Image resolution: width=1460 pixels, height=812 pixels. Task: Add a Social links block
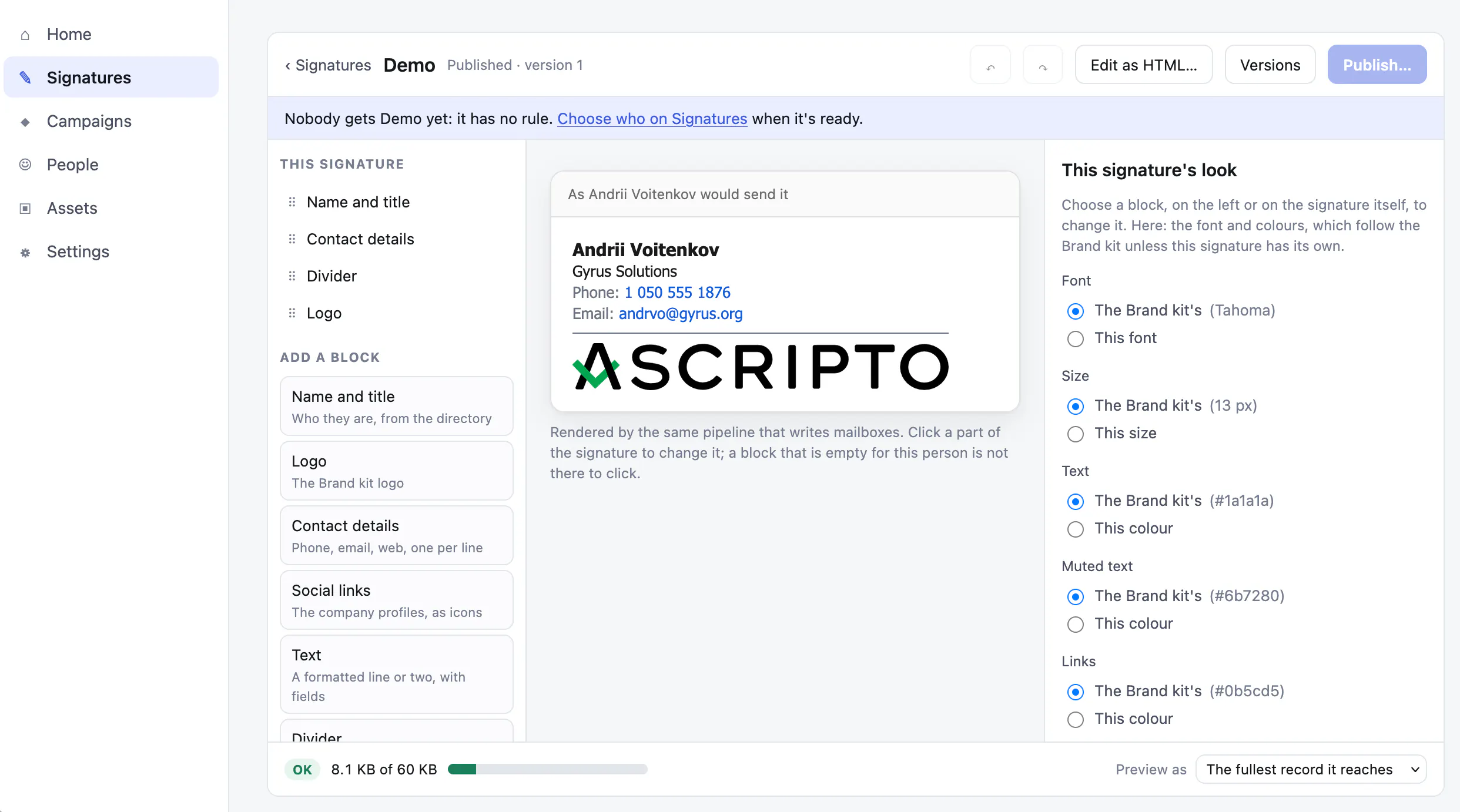[x=397, y=600]
